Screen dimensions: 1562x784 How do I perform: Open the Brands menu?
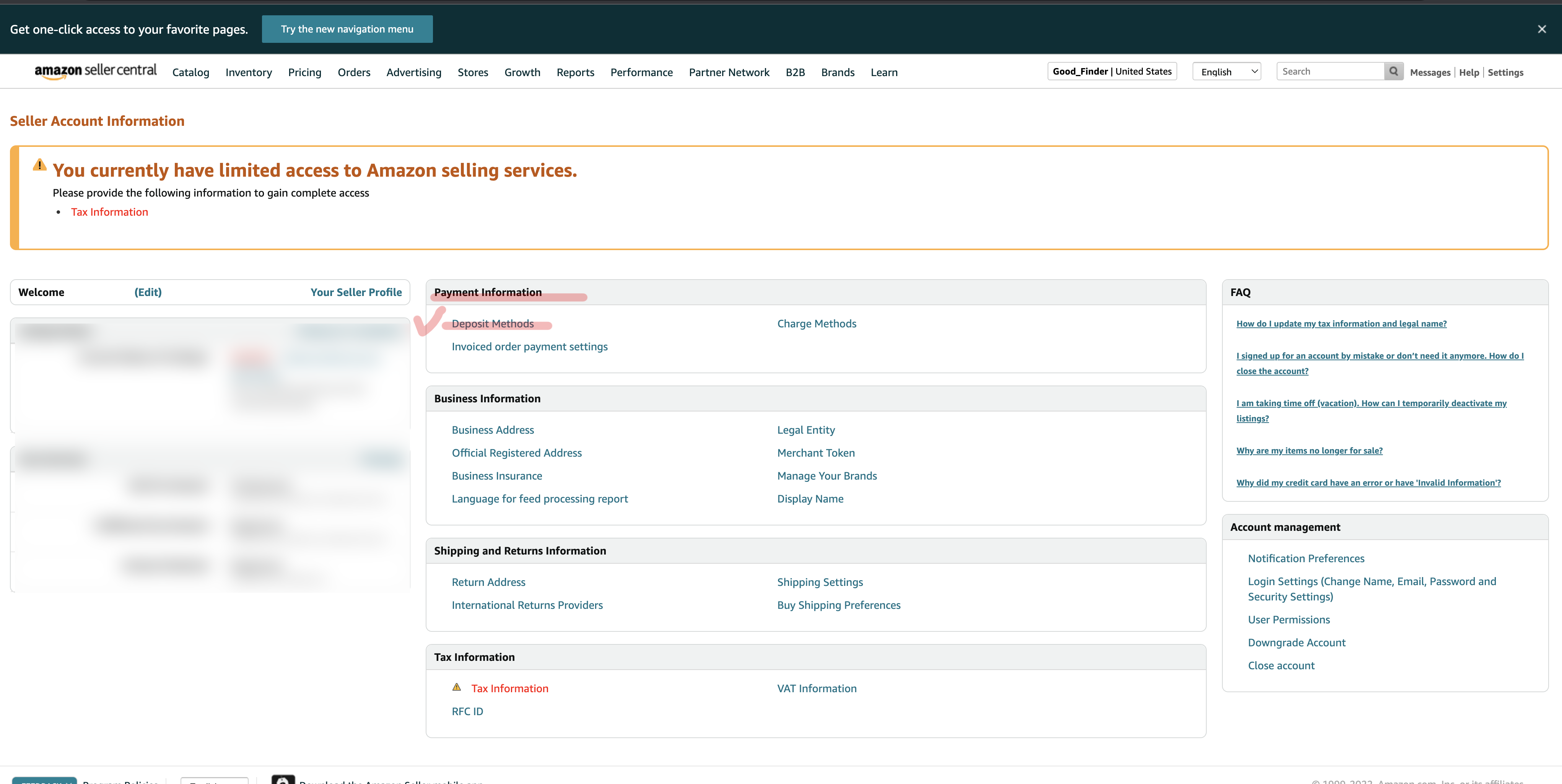(837, 72)
